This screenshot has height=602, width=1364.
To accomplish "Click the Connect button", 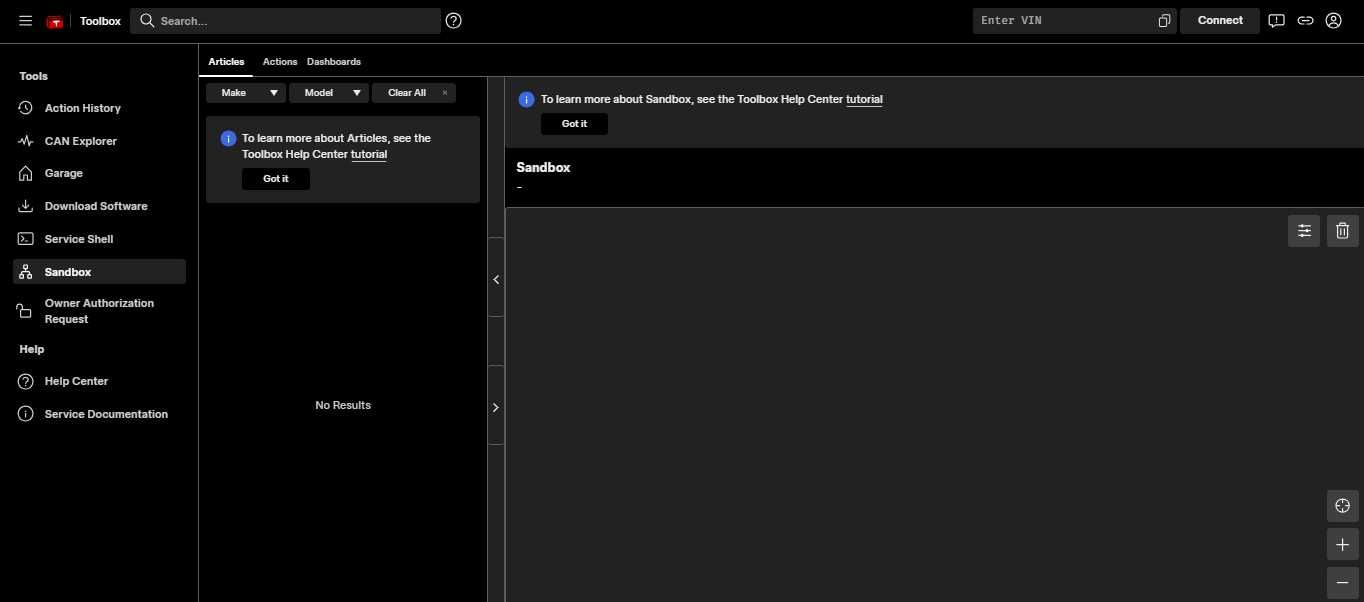I will [x=1220, y=20].
